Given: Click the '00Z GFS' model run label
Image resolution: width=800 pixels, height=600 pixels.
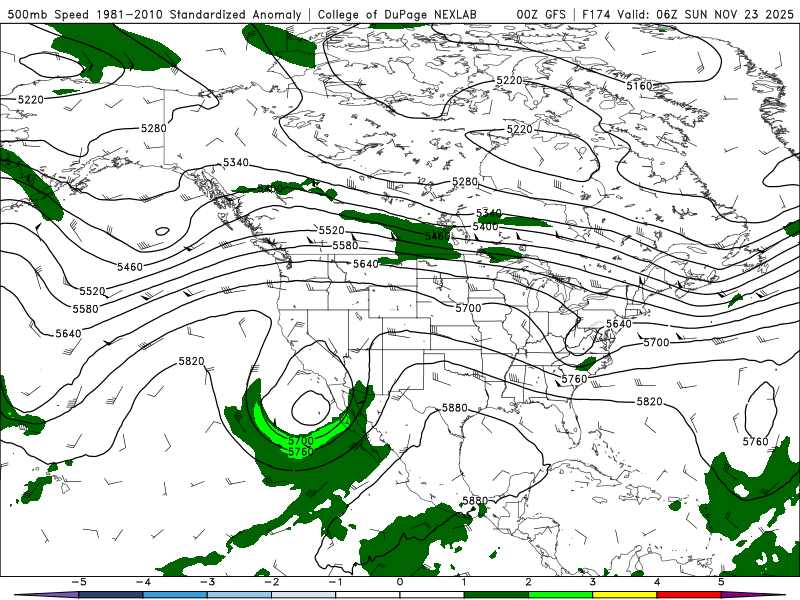Looking at the screenshot, I should coord(541,14).
